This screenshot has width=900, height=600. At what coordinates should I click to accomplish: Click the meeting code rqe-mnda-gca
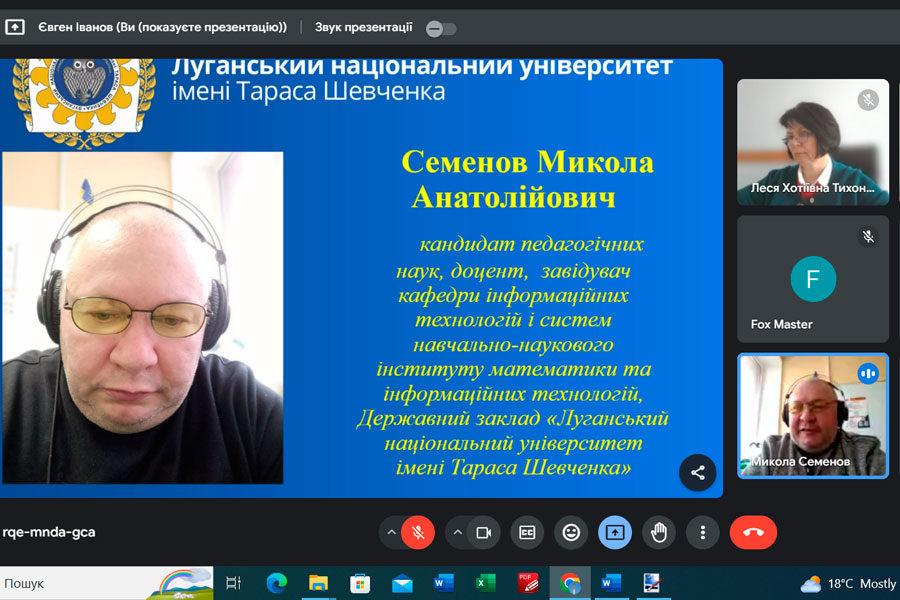pyautogui.click(x=49, y=532)
